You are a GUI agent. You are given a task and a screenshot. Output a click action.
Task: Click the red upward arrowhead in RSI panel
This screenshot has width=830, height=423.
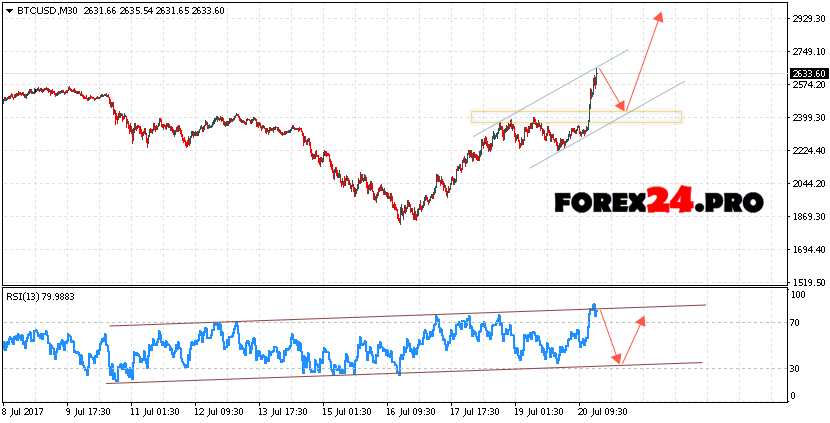pos(642,320)
